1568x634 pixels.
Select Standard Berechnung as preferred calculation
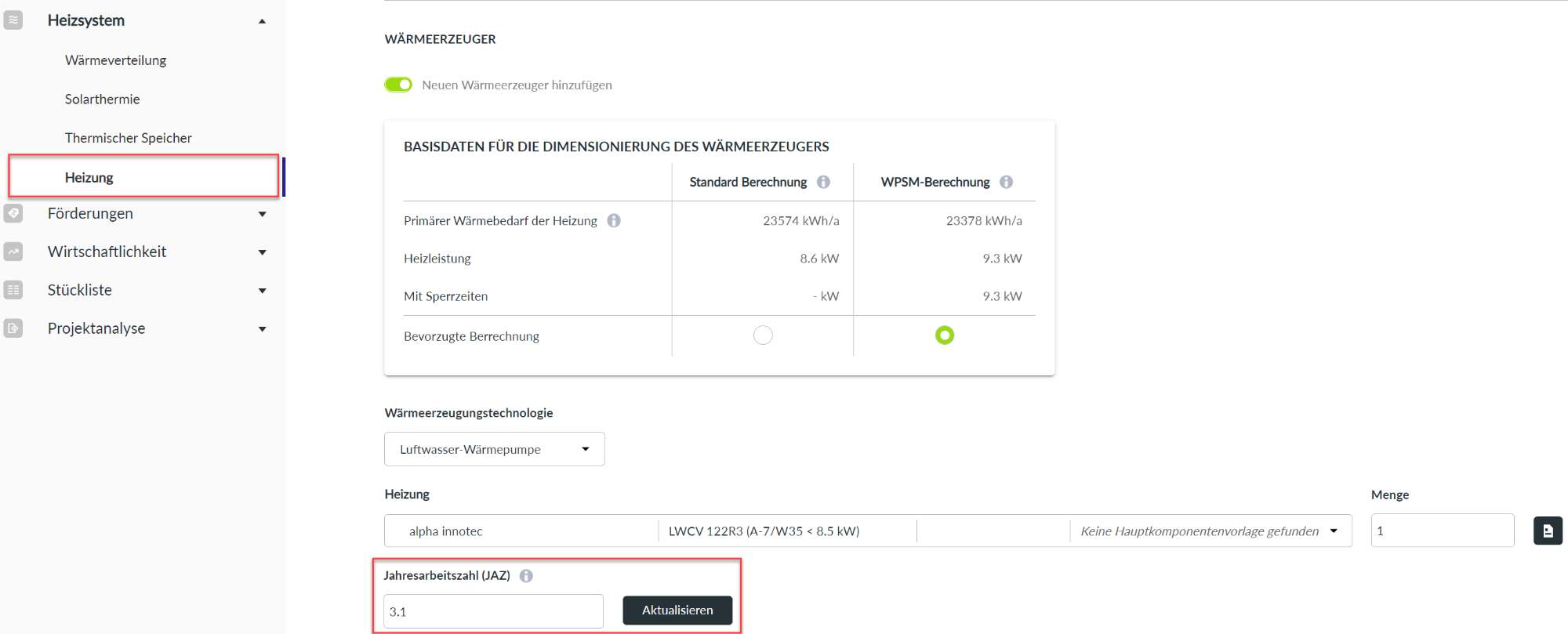763,335
